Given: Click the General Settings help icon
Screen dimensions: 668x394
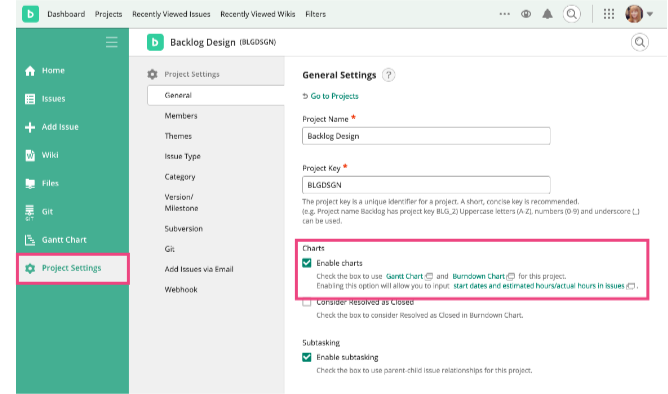Looking at the screenshot, I should (x=388, y=75).
